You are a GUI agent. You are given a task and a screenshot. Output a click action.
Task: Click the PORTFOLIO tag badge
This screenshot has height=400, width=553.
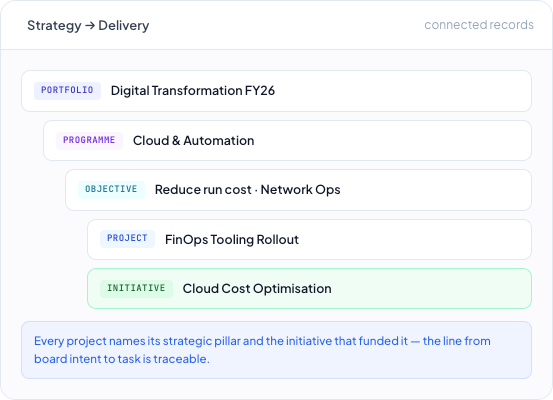(67, 91)
